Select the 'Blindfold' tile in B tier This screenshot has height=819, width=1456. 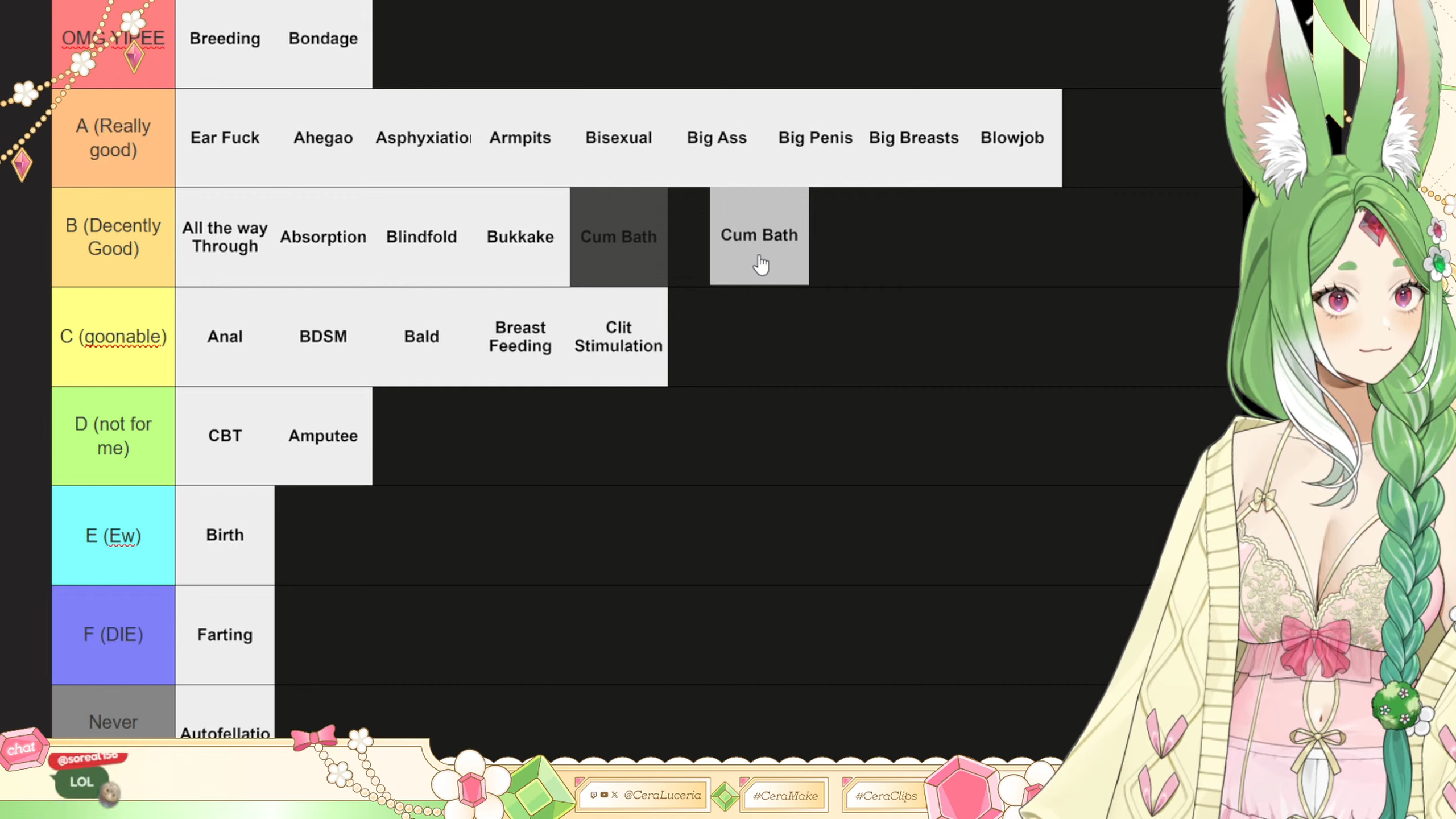pos(421,237)
